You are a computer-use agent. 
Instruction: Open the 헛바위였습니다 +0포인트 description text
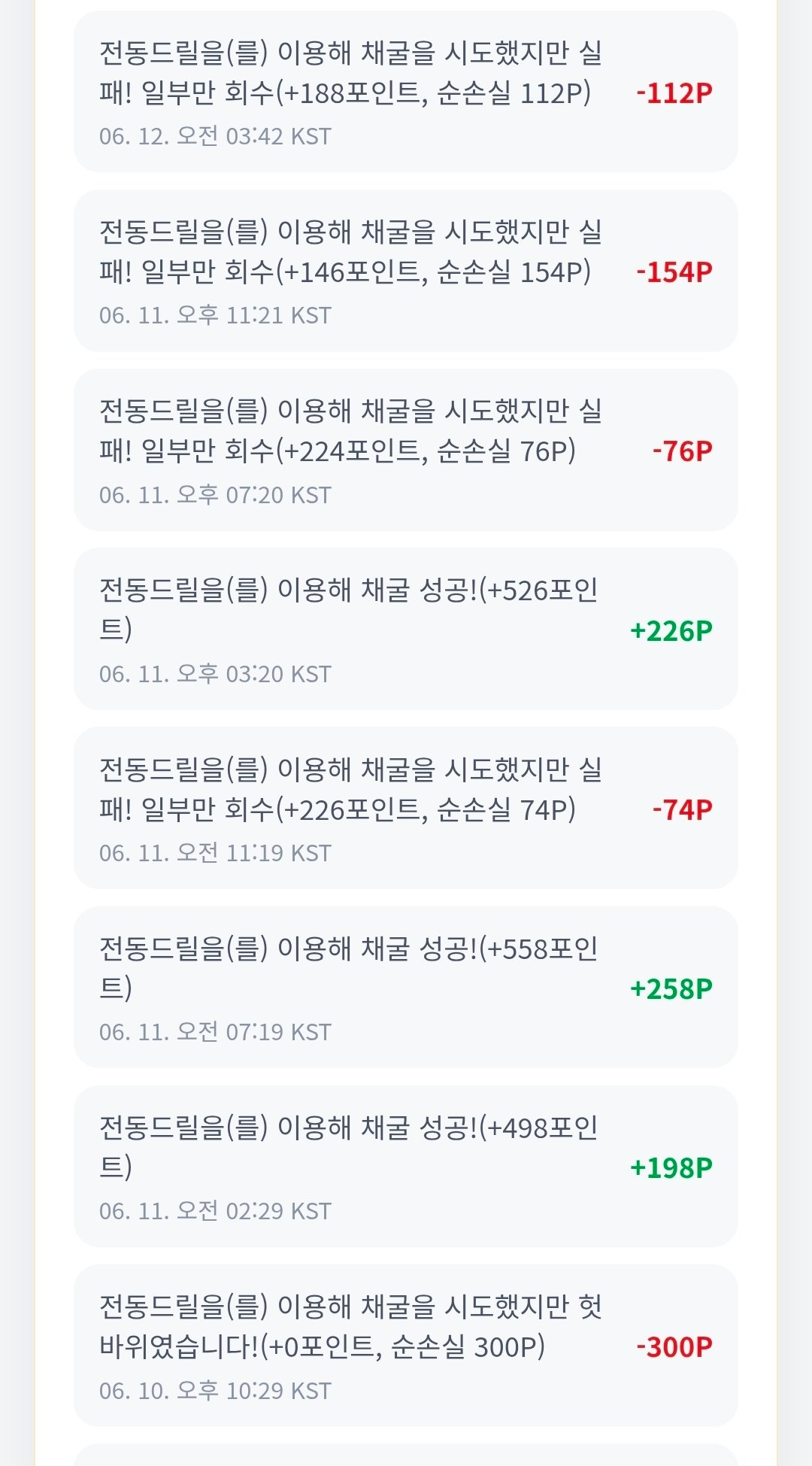pos(351,1327)
